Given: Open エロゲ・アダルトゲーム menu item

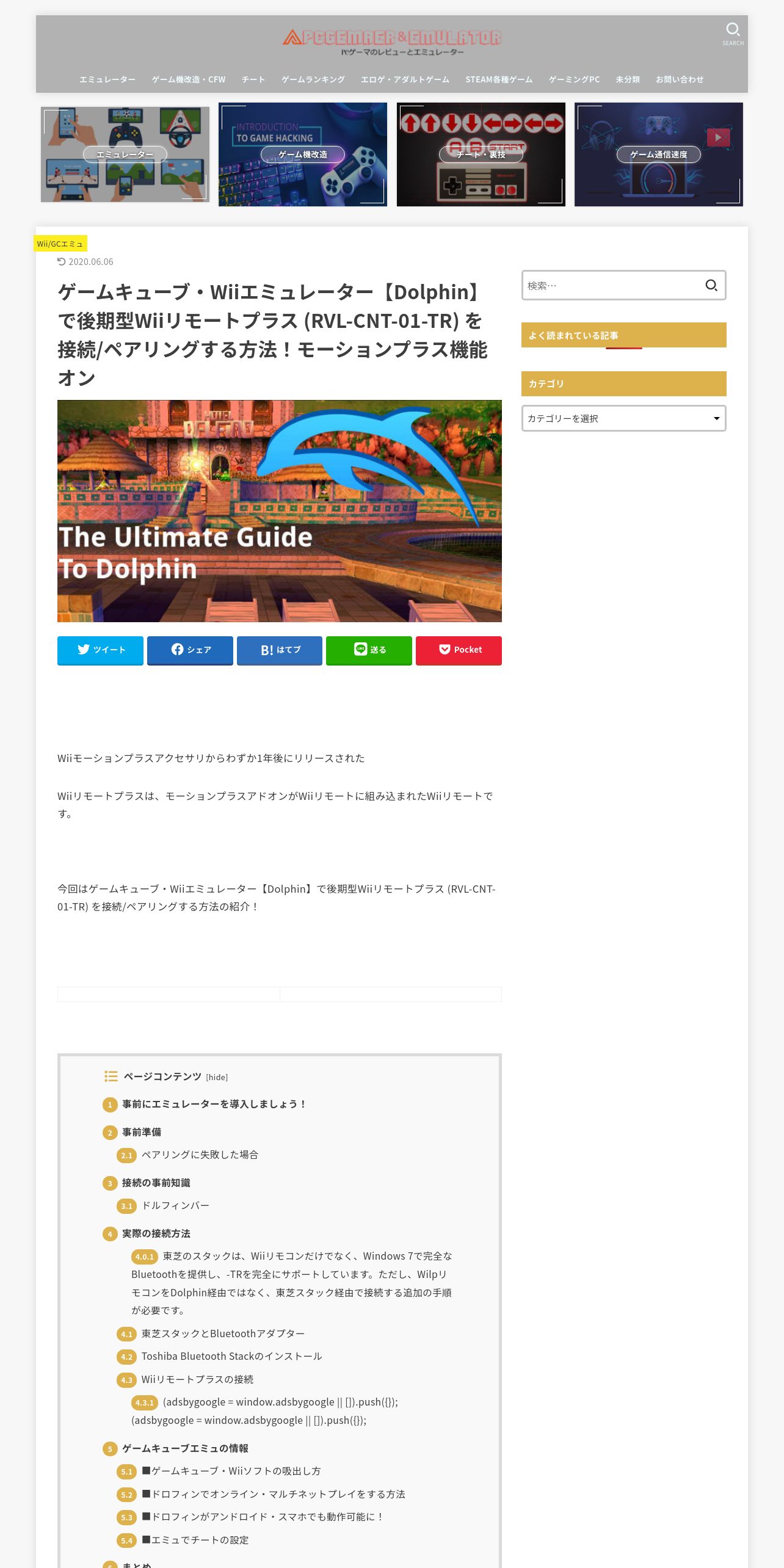Looking at the screenshot, I should (405, 79).
